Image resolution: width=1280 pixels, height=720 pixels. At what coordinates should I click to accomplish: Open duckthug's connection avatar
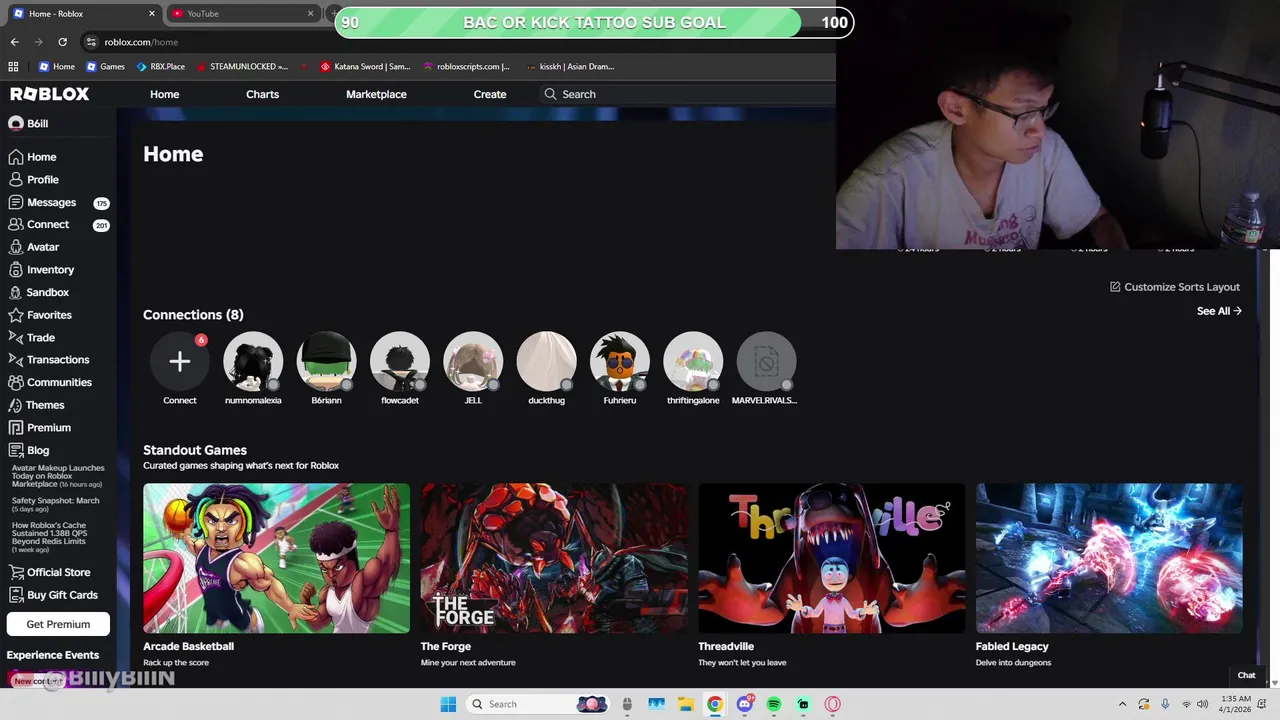pyautogui.click(x=546, y=361)
